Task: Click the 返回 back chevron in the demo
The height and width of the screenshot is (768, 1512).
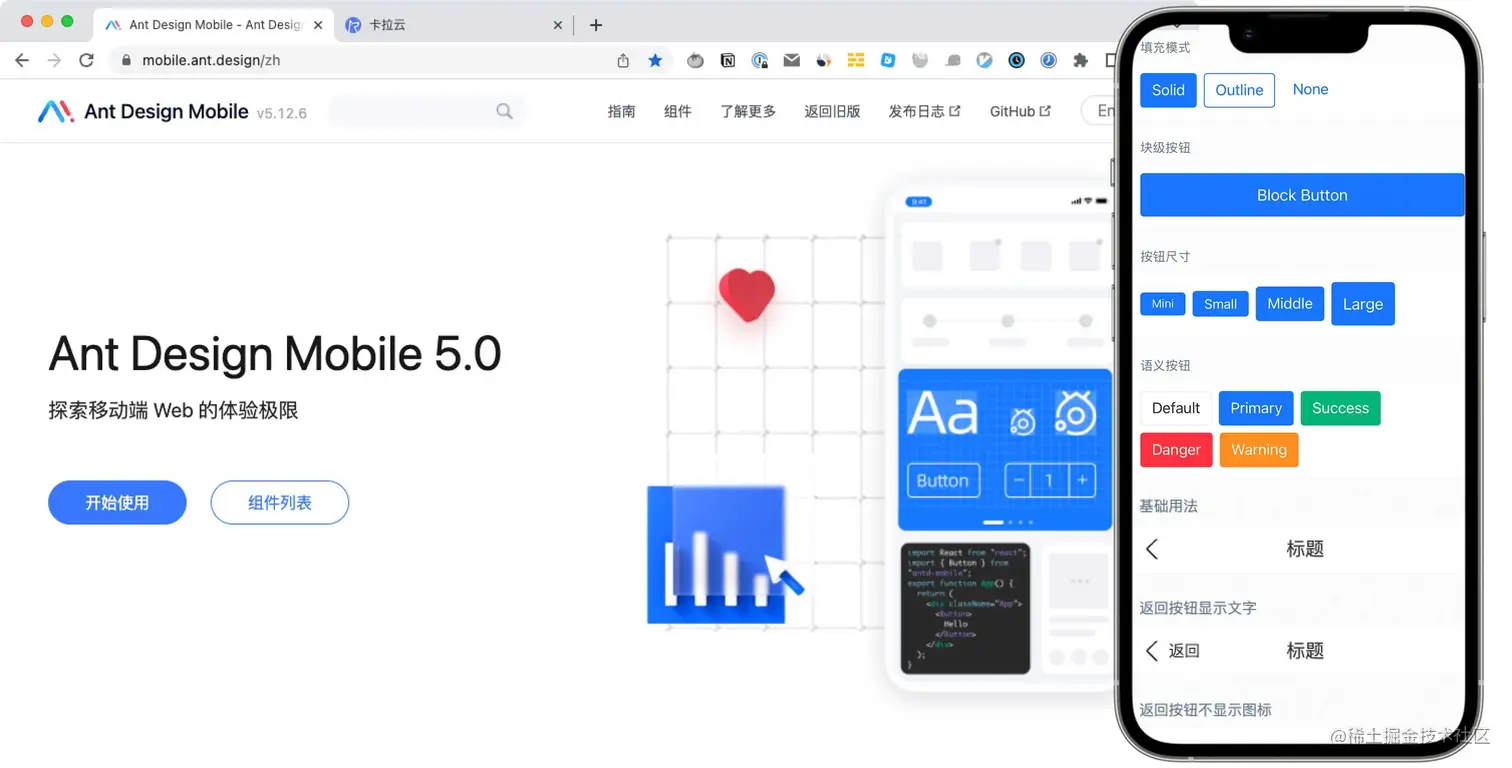Action: coord(1151,650)
